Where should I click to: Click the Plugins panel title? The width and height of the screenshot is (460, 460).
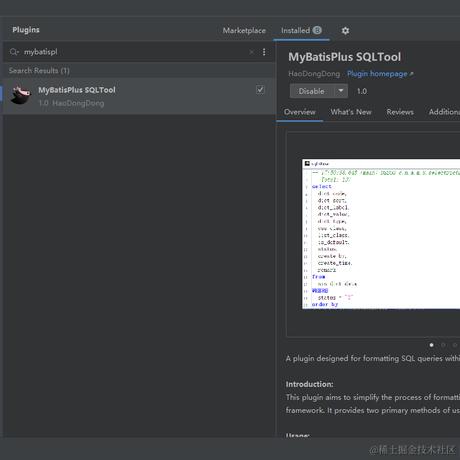pos(26,30)
